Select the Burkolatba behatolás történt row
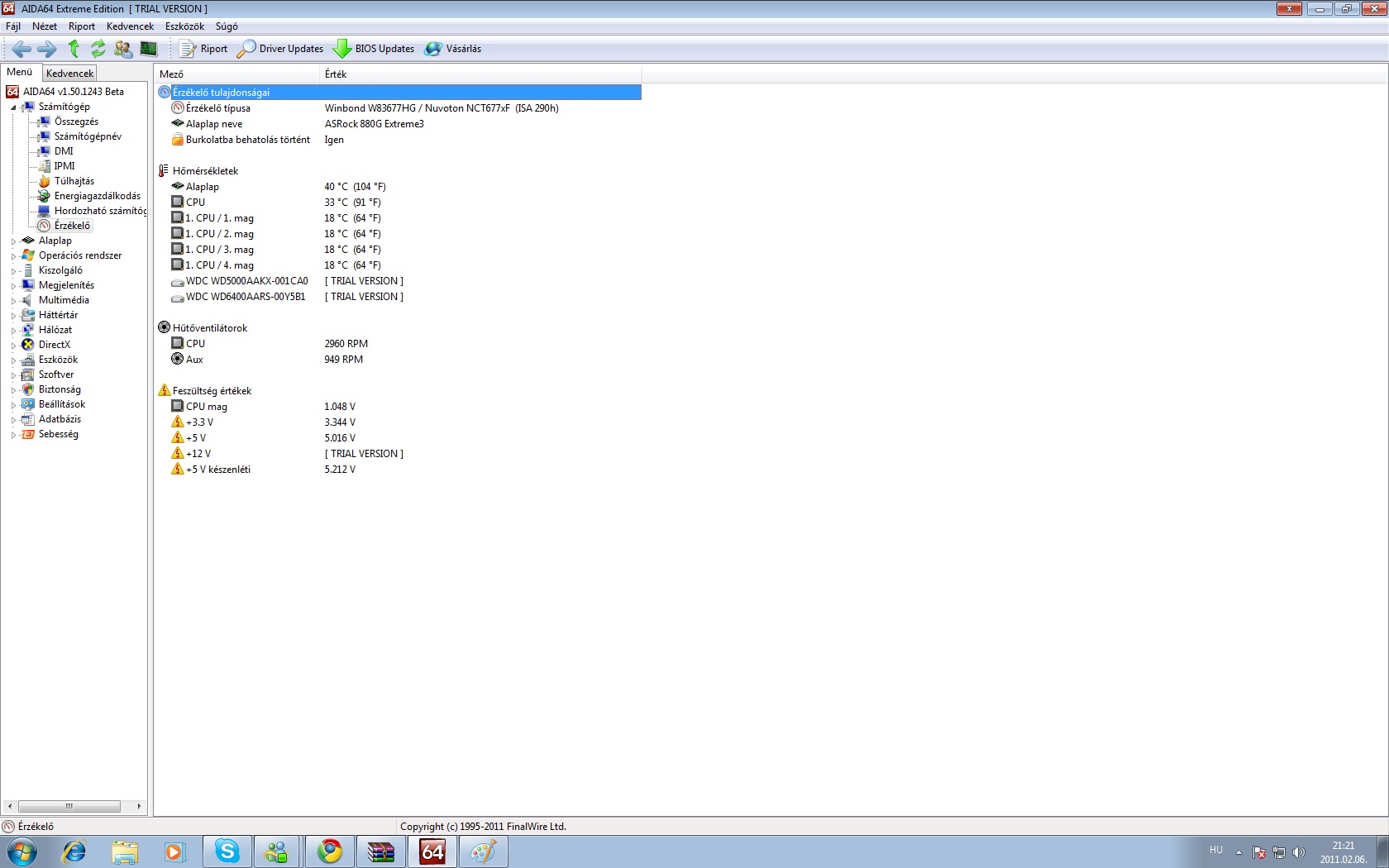 tap(399, 140)
